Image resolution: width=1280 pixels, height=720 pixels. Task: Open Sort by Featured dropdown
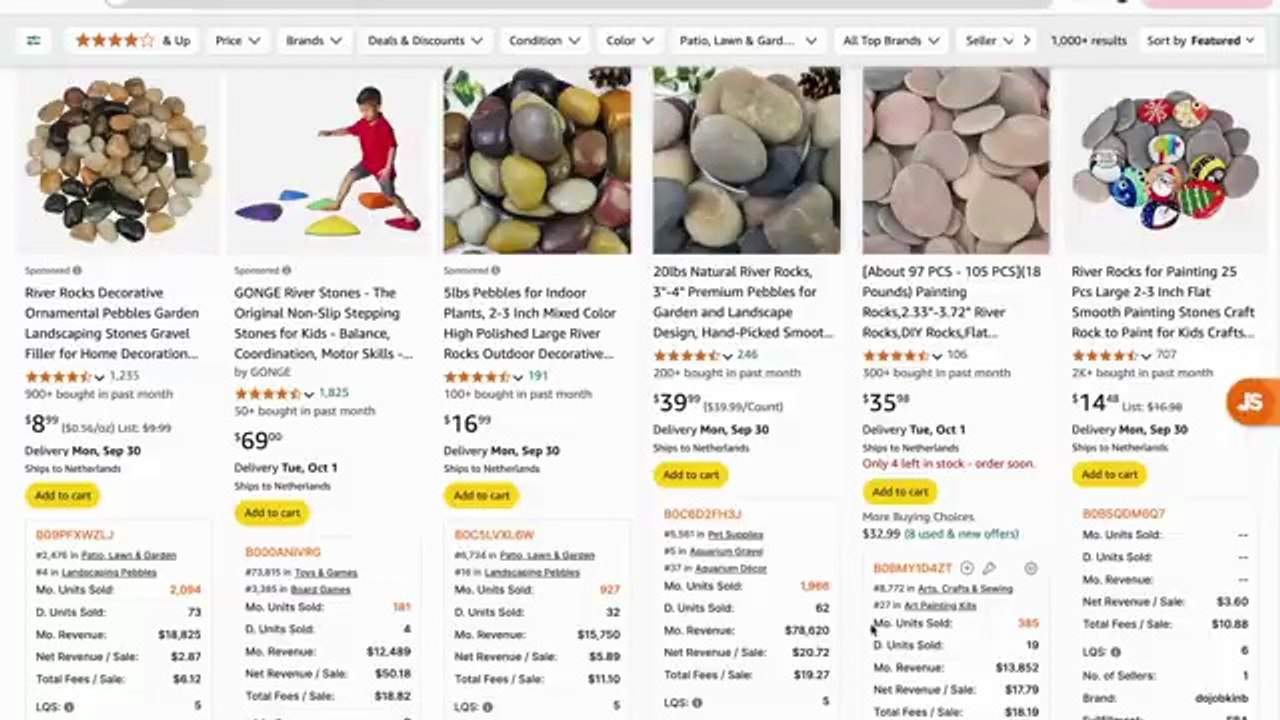[x=1200, y=40]
